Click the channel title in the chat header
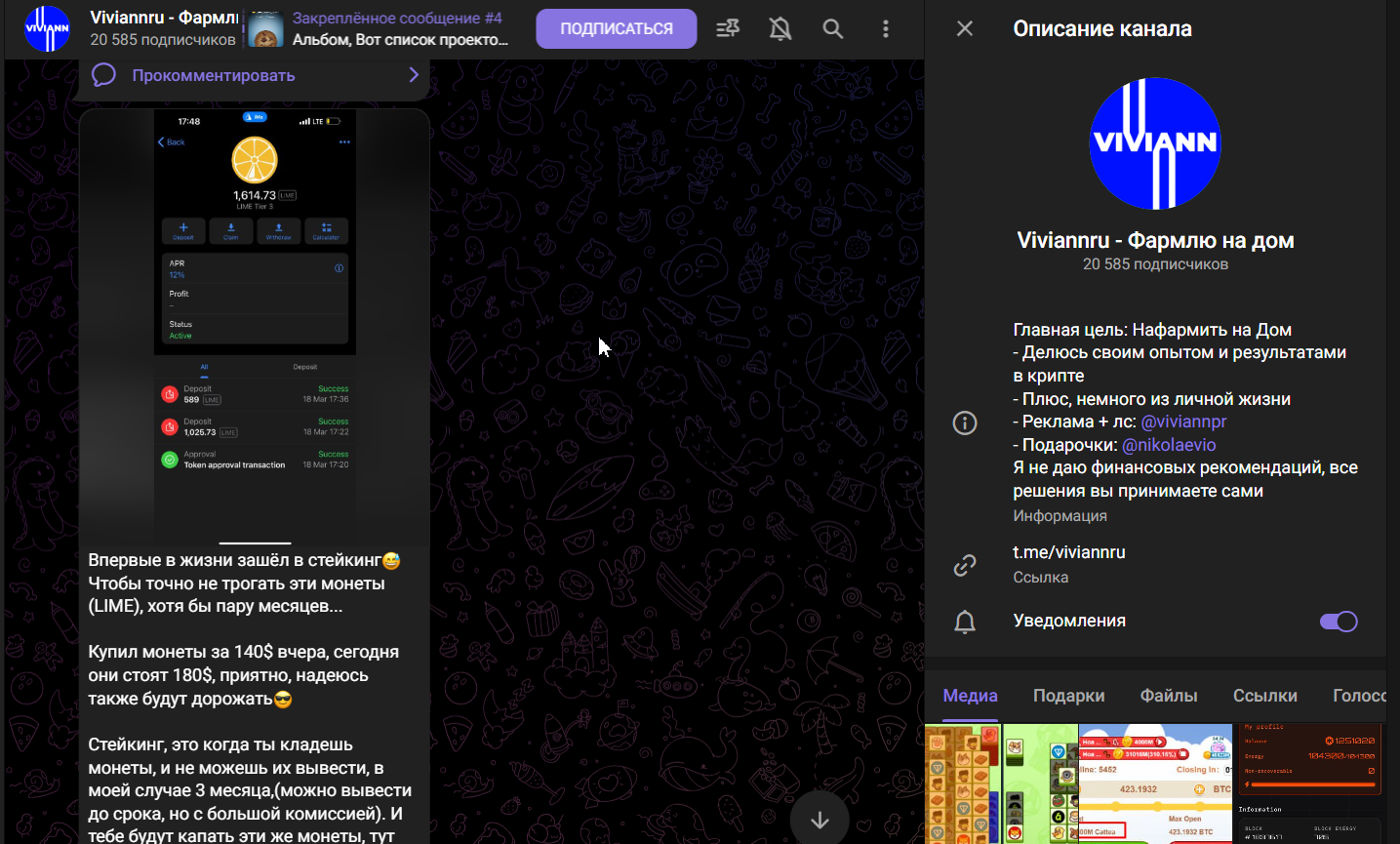The height and width of the screenshot is (844, 1400). [x=164, y=18]
